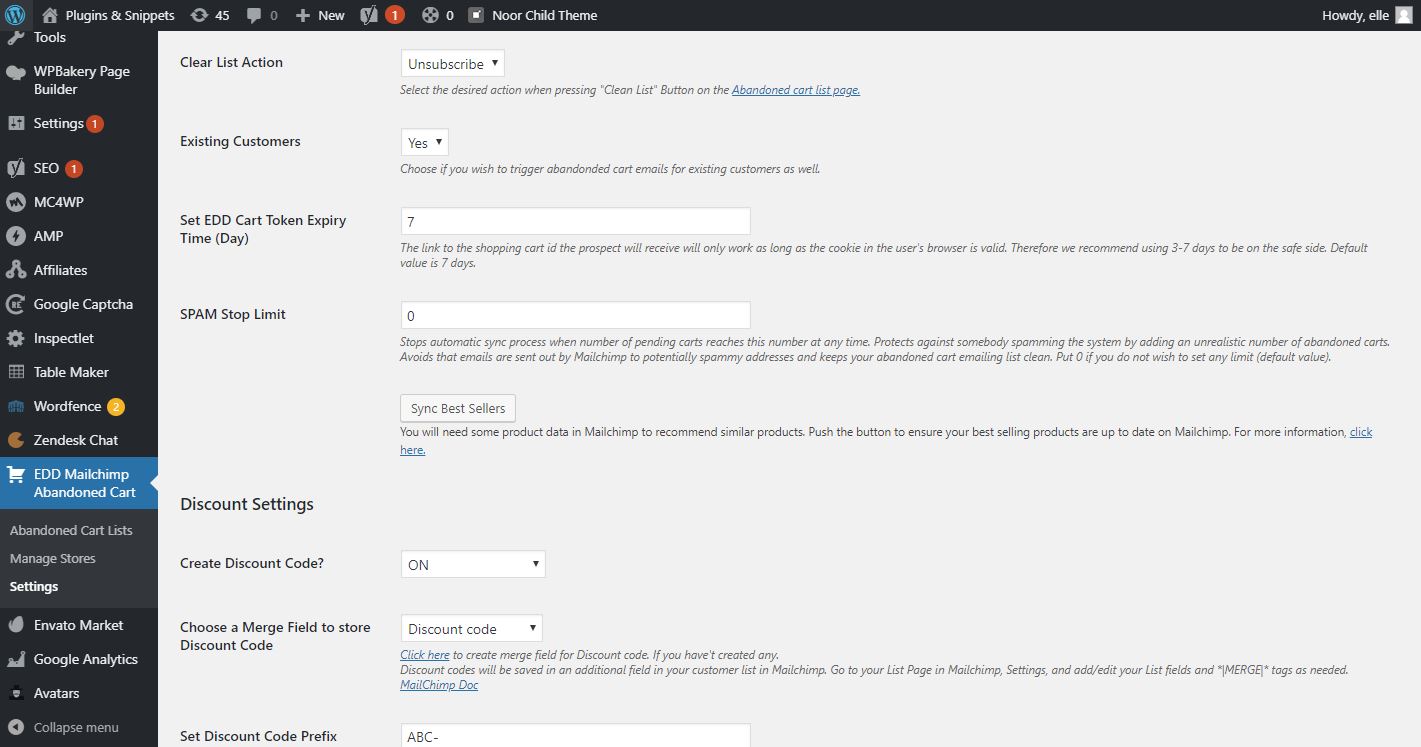
Task: Open the Create Discount Code dropdown
Action: point(473,564)
